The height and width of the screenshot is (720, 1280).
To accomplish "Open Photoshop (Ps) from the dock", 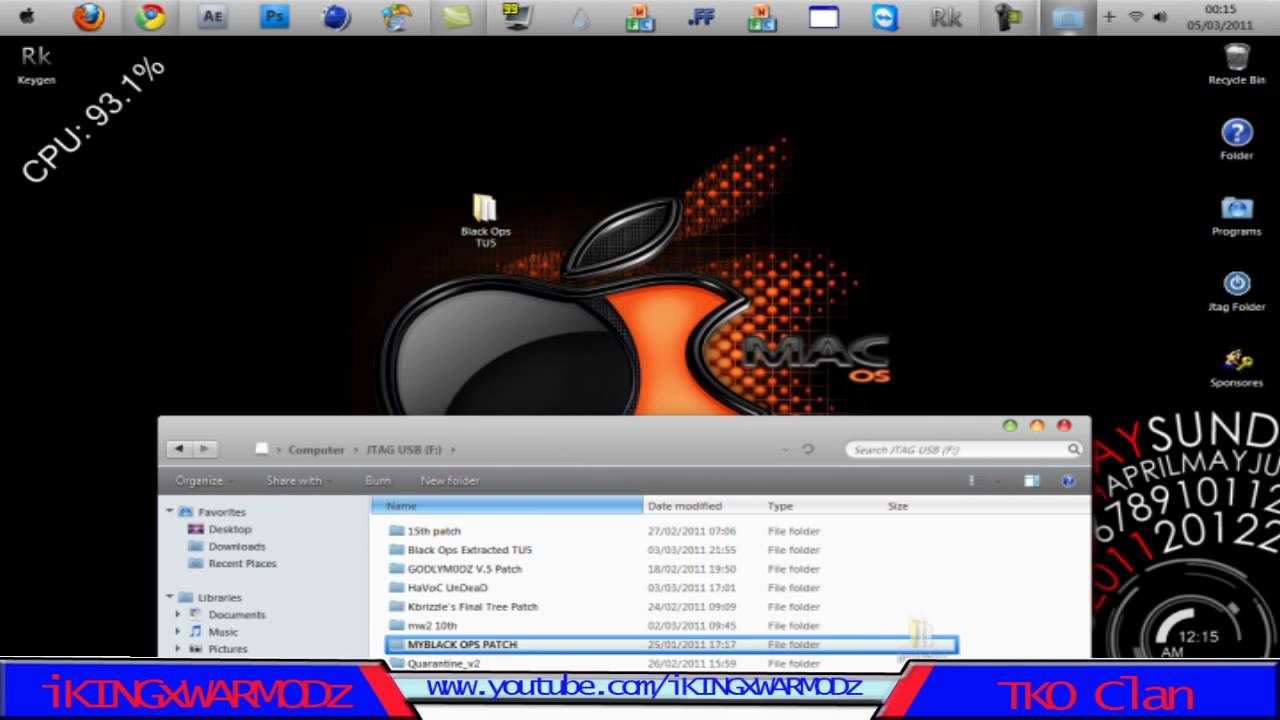I will tap(273, 16).
